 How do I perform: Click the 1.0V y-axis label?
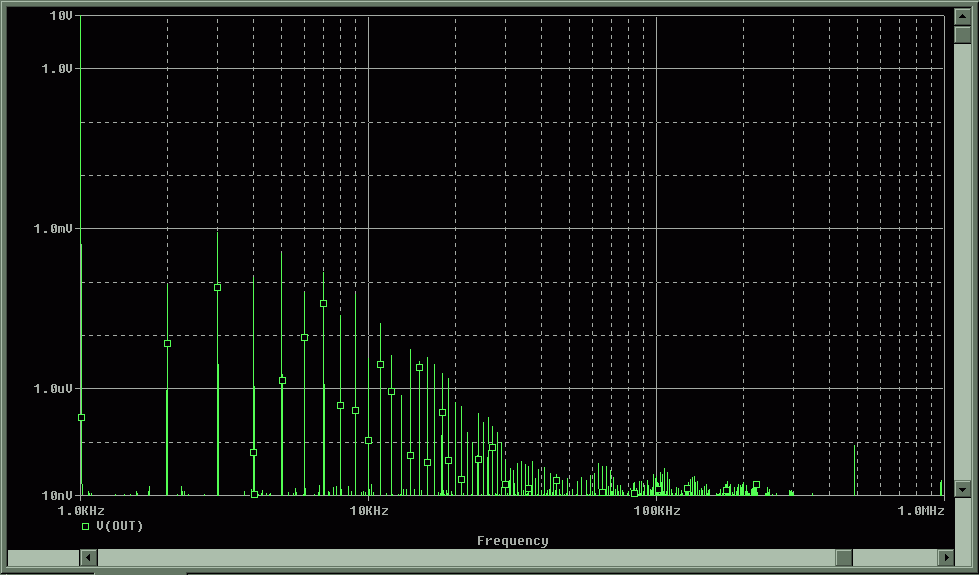click(x=57, y=68)
